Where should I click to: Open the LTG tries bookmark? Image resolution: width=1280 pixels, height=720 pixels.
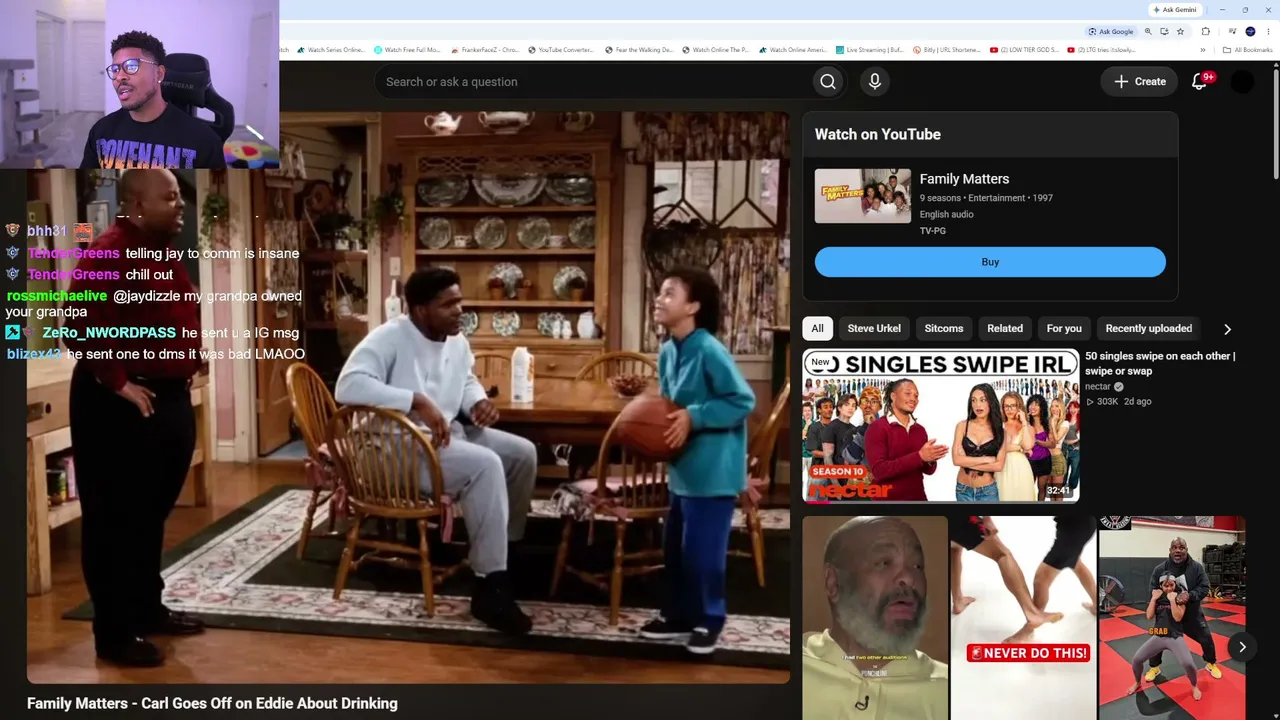[x=1102, y=50]
